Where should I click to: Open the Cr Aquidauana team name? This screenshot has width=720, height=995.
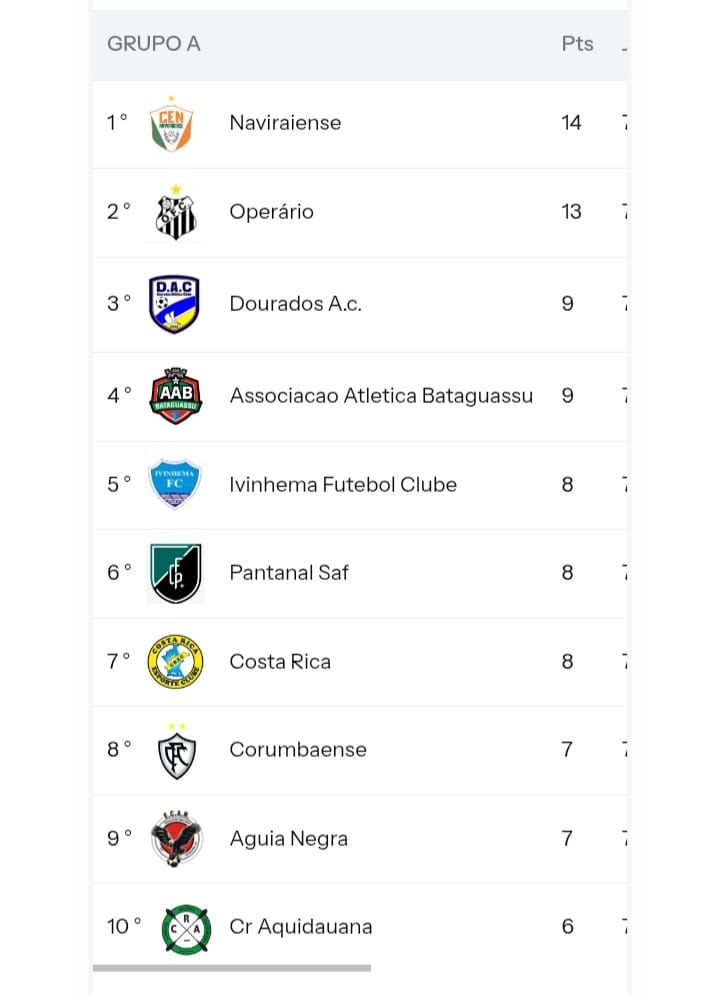click(x=301, y=926)
